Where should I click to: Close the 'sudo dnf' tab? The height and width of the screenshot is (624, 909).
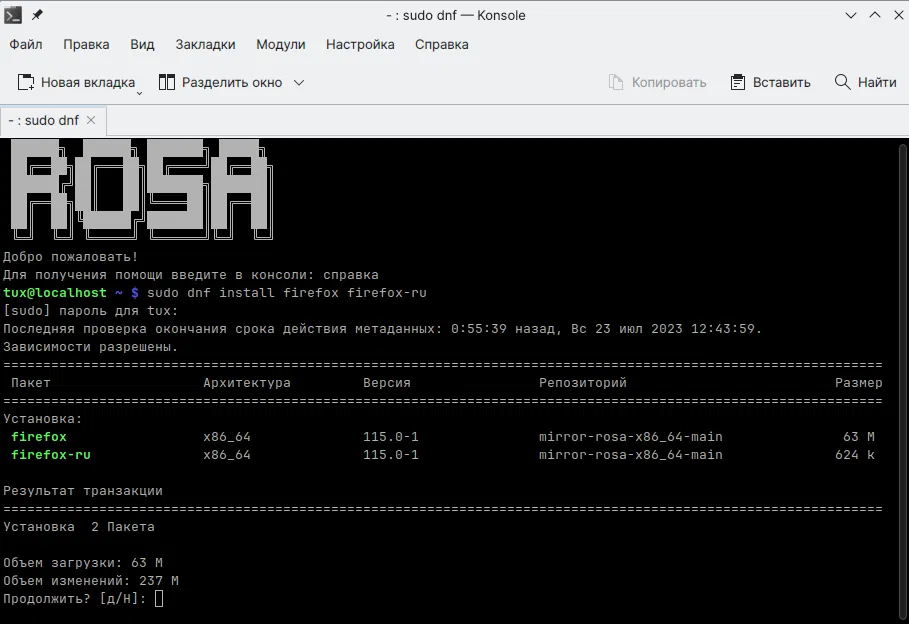[91, 120]
